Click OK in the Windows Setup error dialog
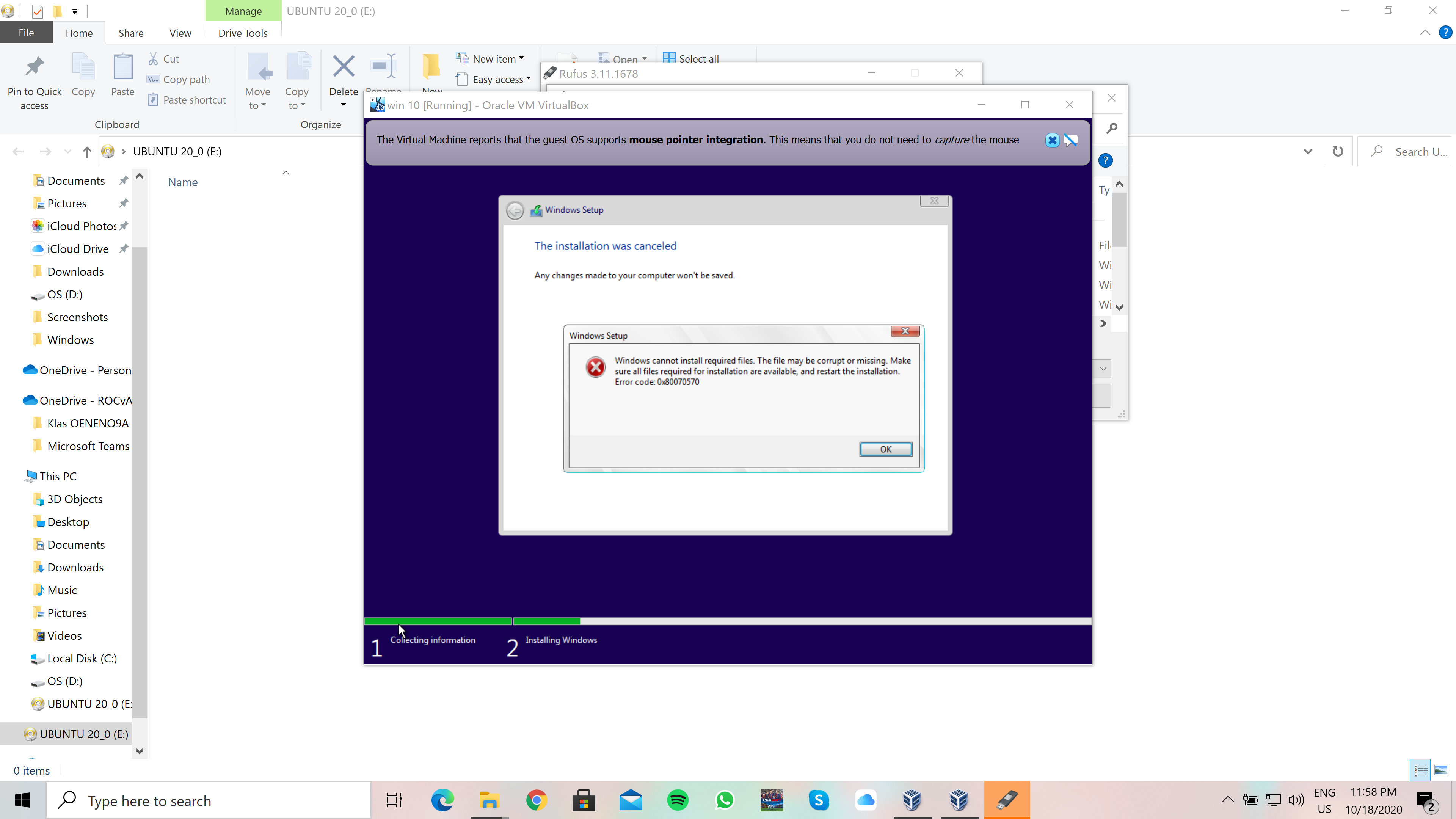Screen dimensions: 1456x819 point(885,449)
